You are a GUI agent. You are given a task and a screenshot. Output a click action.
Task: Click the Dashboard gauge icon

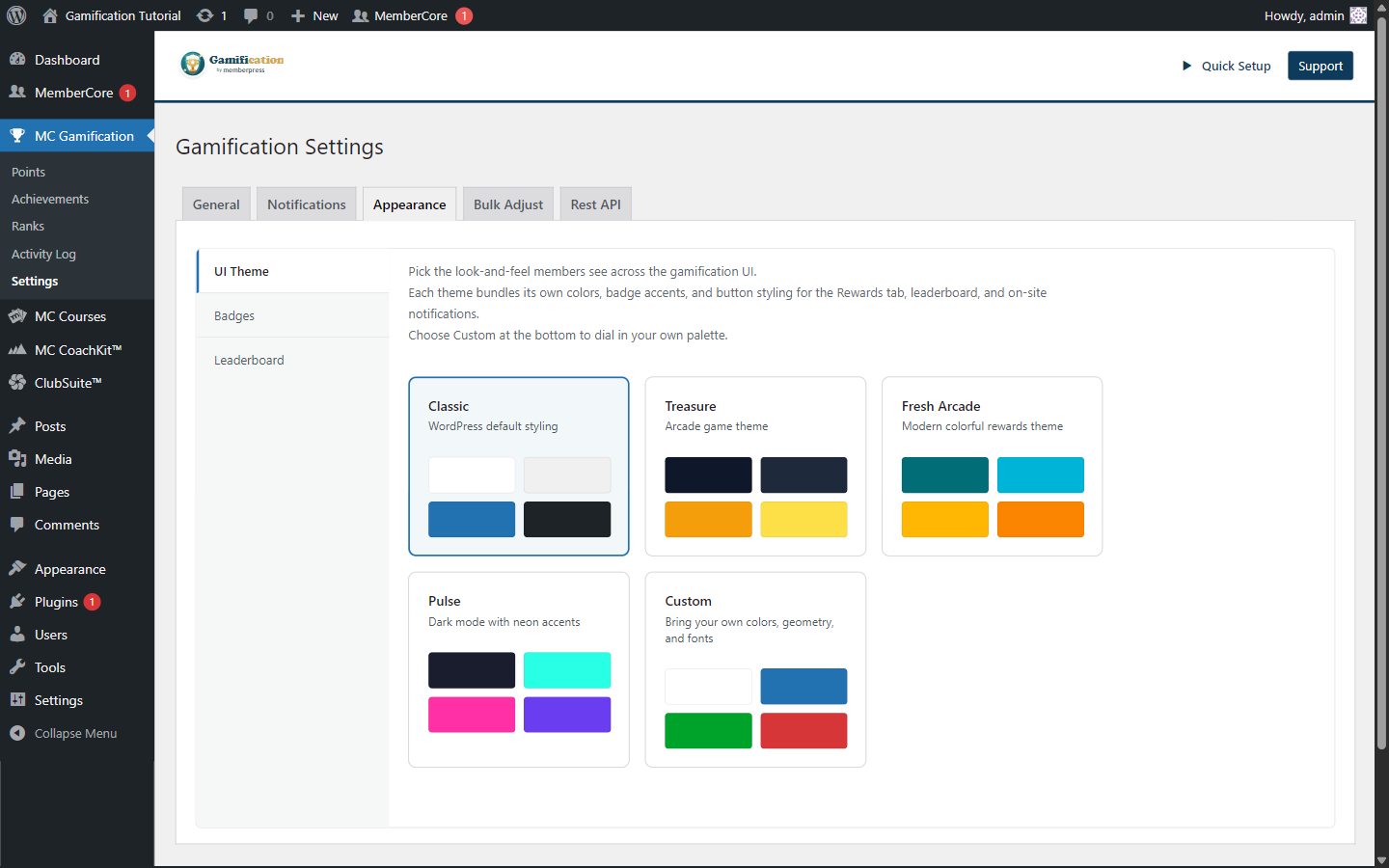coord(17,59)
